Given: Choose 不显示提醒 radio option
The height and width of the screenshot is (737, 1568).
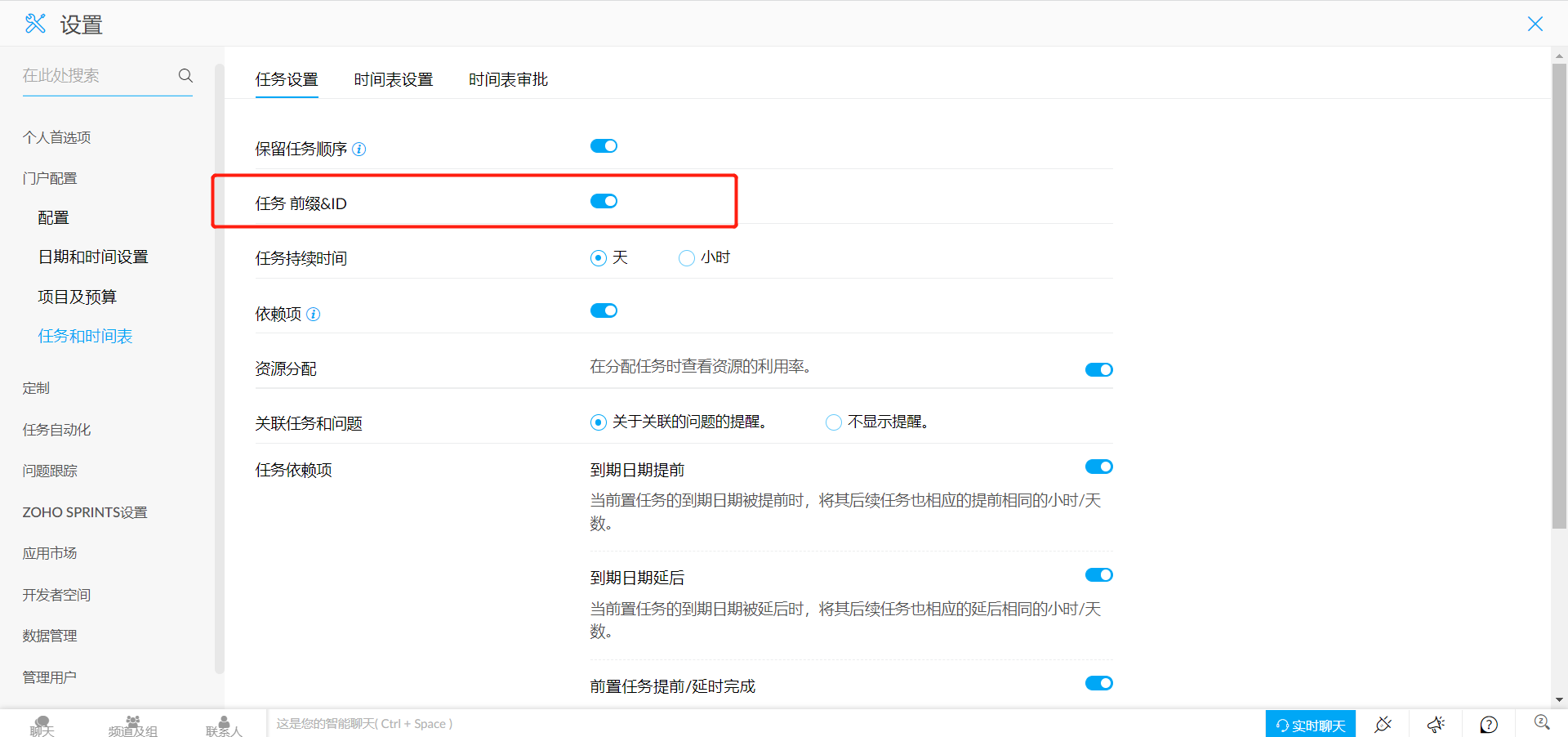Looking at the screenshot, I should (x=833, y=422).
